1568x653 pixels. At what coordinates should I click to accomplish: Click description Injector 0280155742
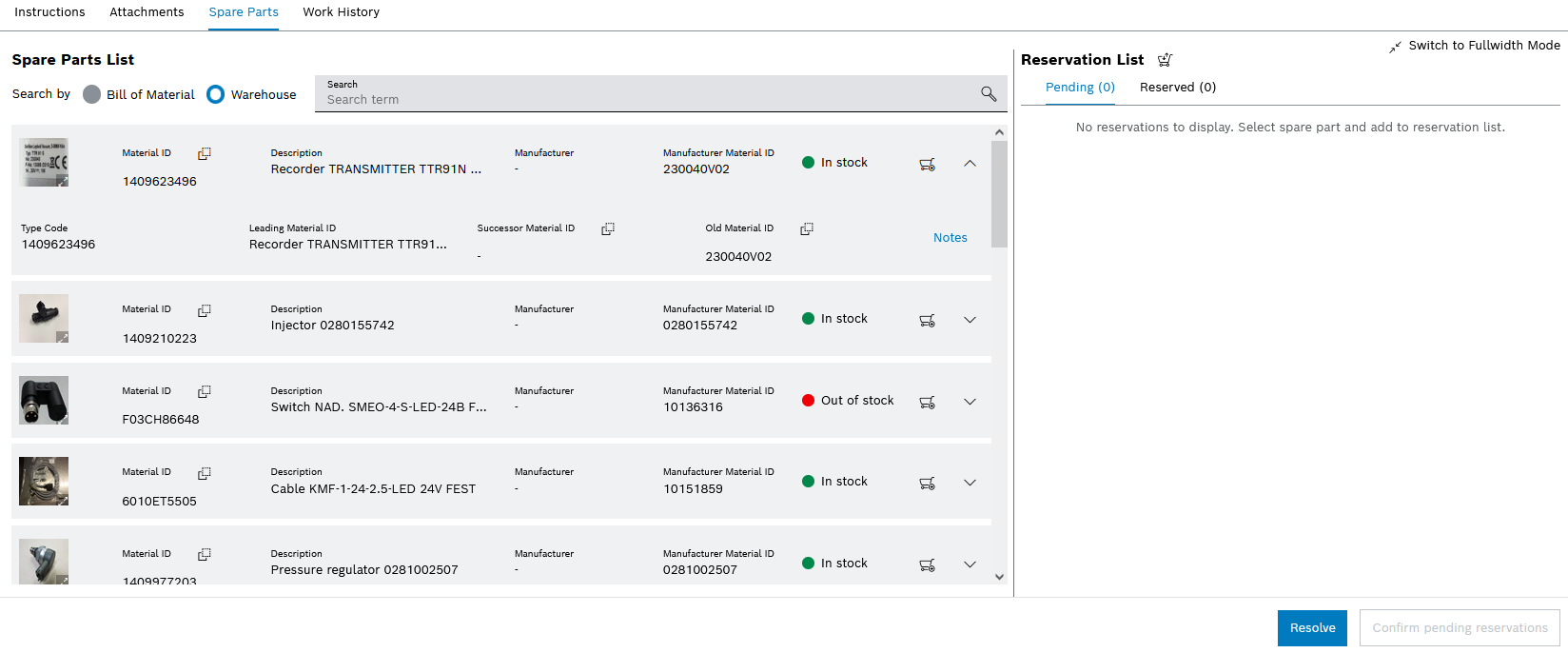(x=332, y=326)
